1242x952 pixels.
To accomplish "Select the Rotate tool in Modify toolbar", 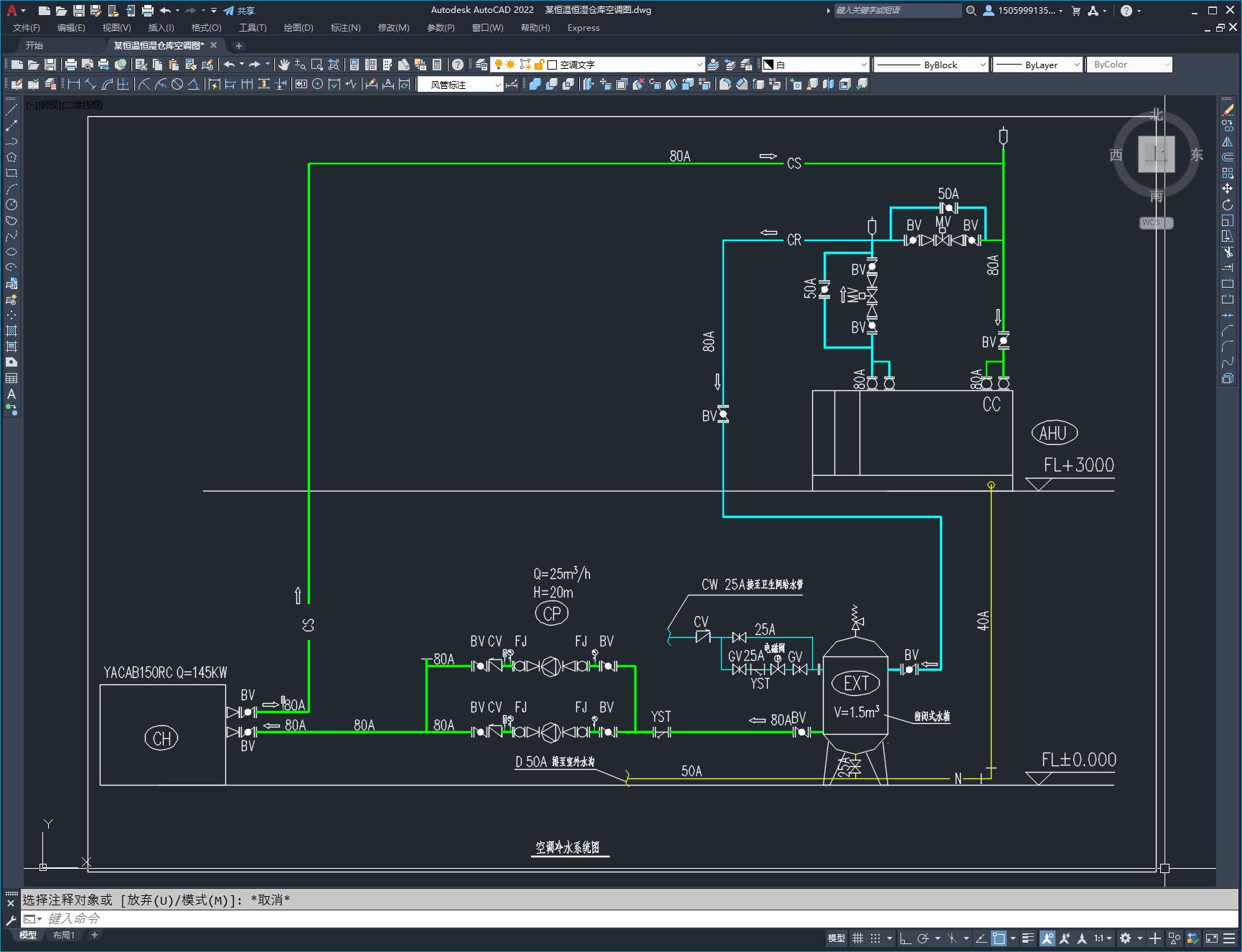I will (x=1228, y=204).
